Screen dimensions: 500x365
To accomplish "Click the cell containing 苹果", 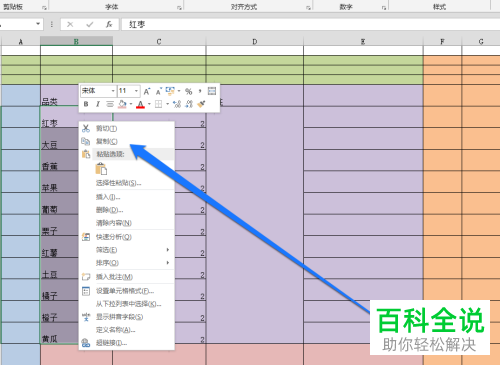I will pyautogui.click(x=59, y=182).
